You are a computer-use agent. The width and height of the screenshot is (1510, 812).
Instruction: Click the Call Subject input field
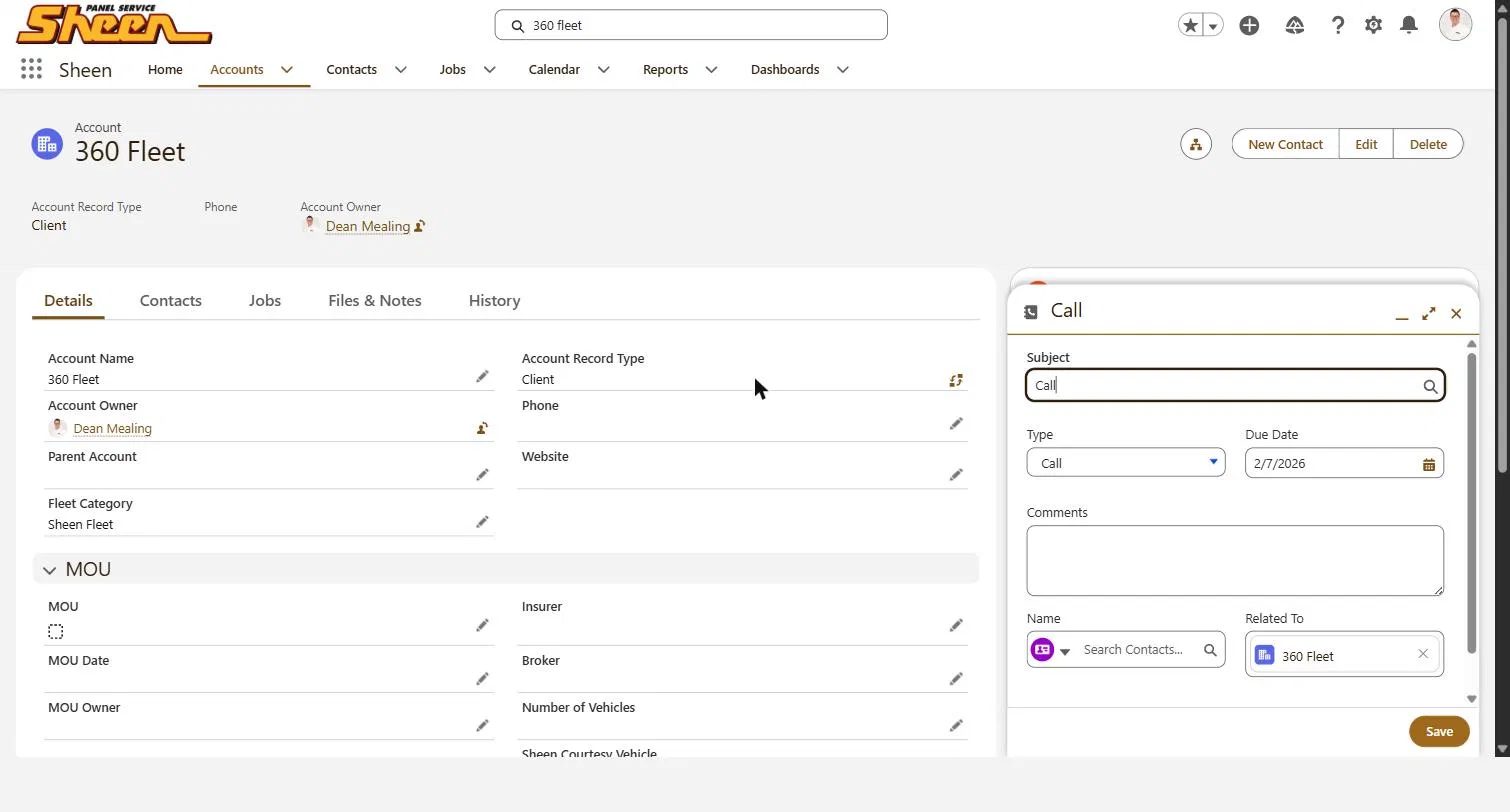click(1235, 386)
